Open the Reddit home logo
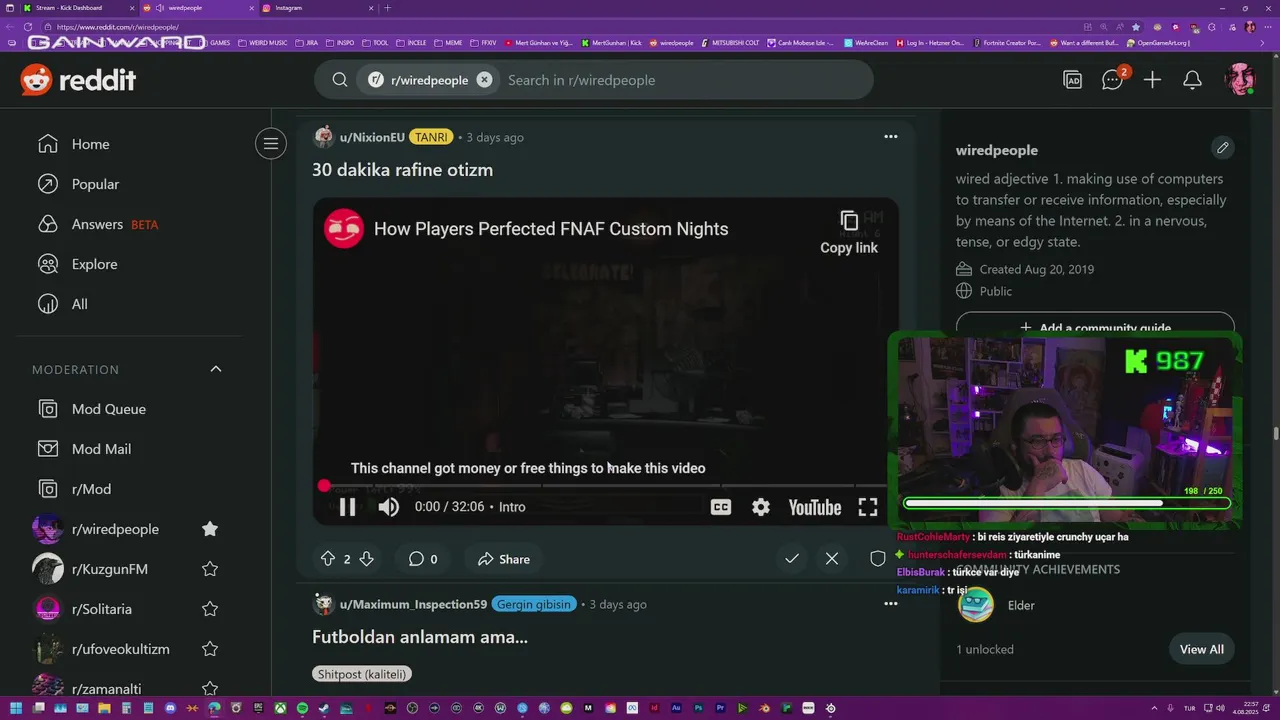The width and height of the screenshot is (1280, 720). 78,80
